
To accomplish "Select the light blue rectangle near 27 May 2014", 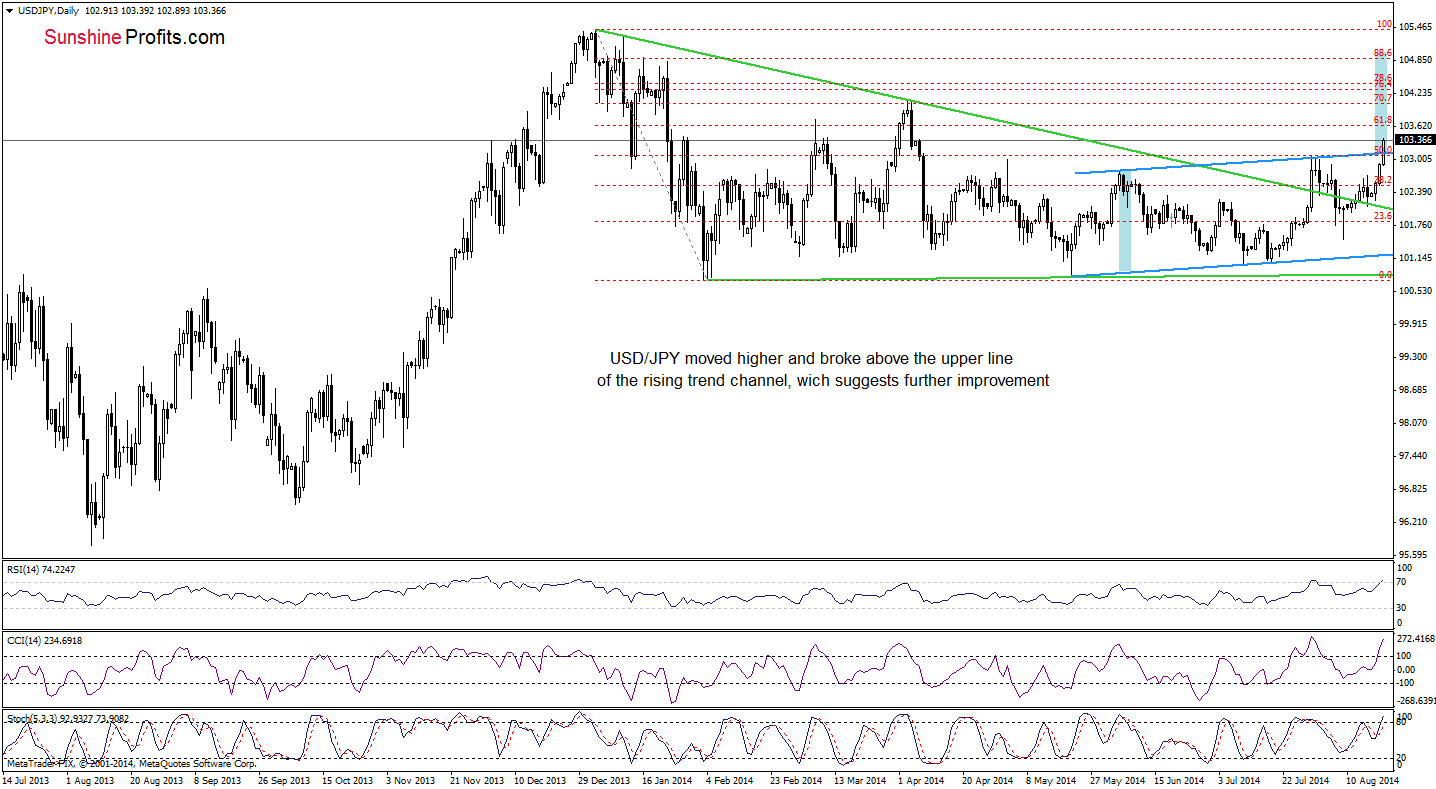I will click(1125, 222).
